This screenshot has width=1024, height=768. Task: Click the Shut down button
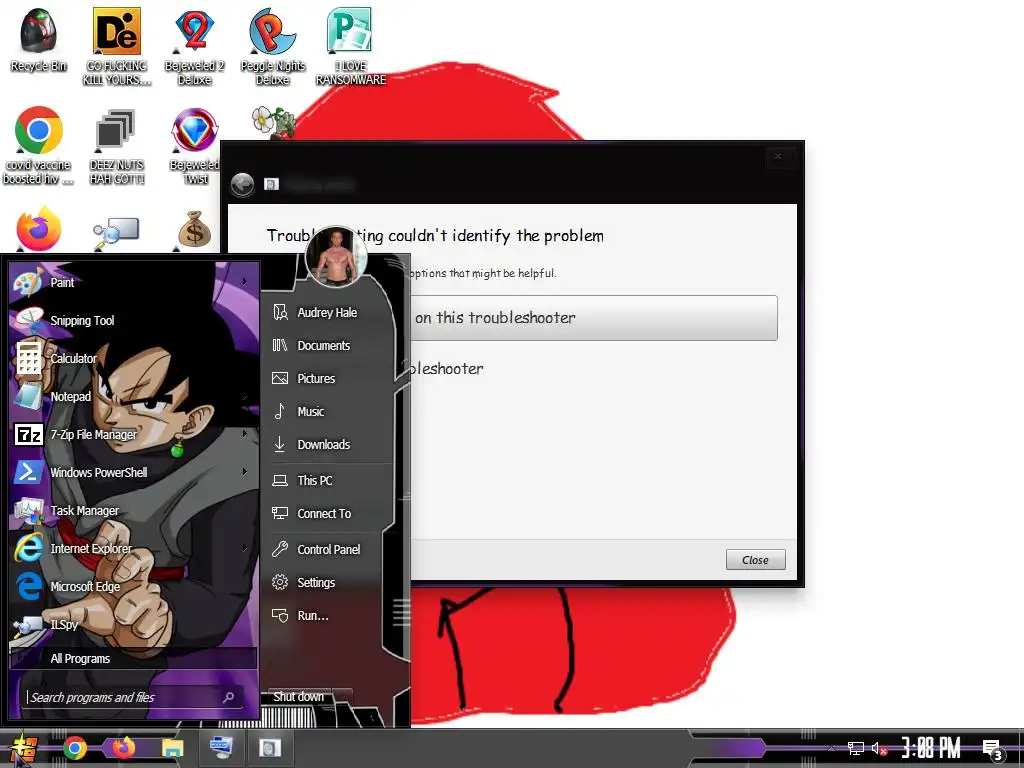click(x=298, y=697)
